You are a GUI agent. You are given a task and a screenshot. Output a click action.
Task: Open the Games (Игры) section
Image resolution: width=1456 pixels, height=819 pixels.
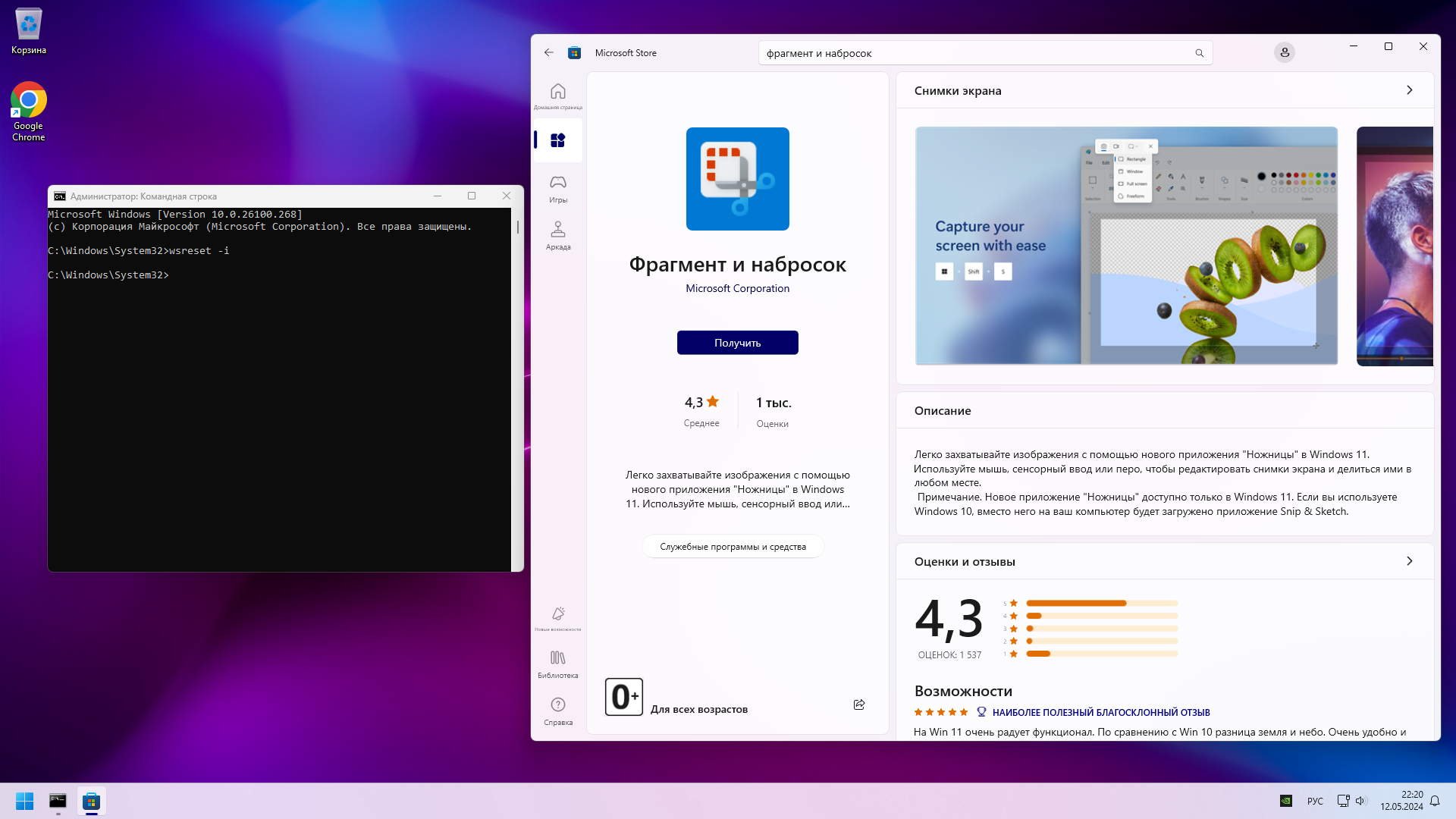pos(557,188)
